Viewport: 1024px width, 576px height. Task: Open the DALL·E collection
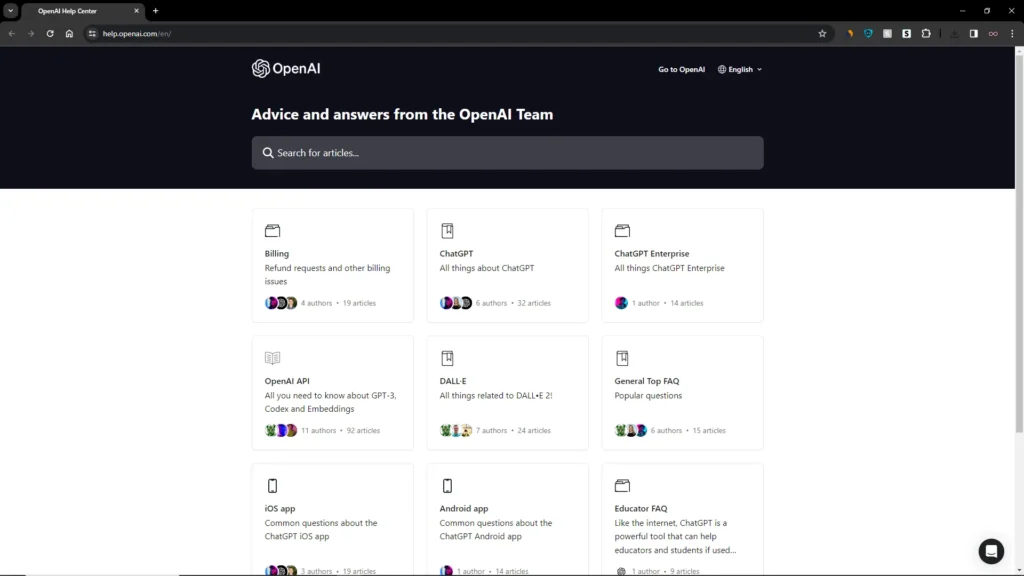[x=507, y=392]
